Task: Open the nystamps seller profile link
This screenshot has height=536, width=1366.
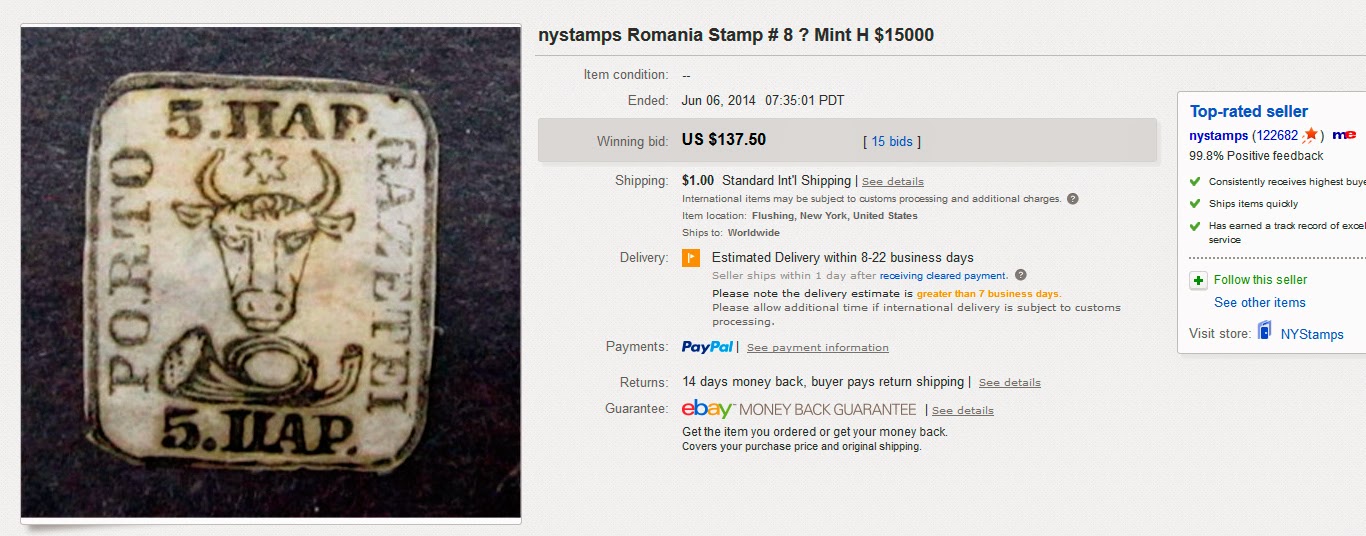Action: (x=1218, y=136)
